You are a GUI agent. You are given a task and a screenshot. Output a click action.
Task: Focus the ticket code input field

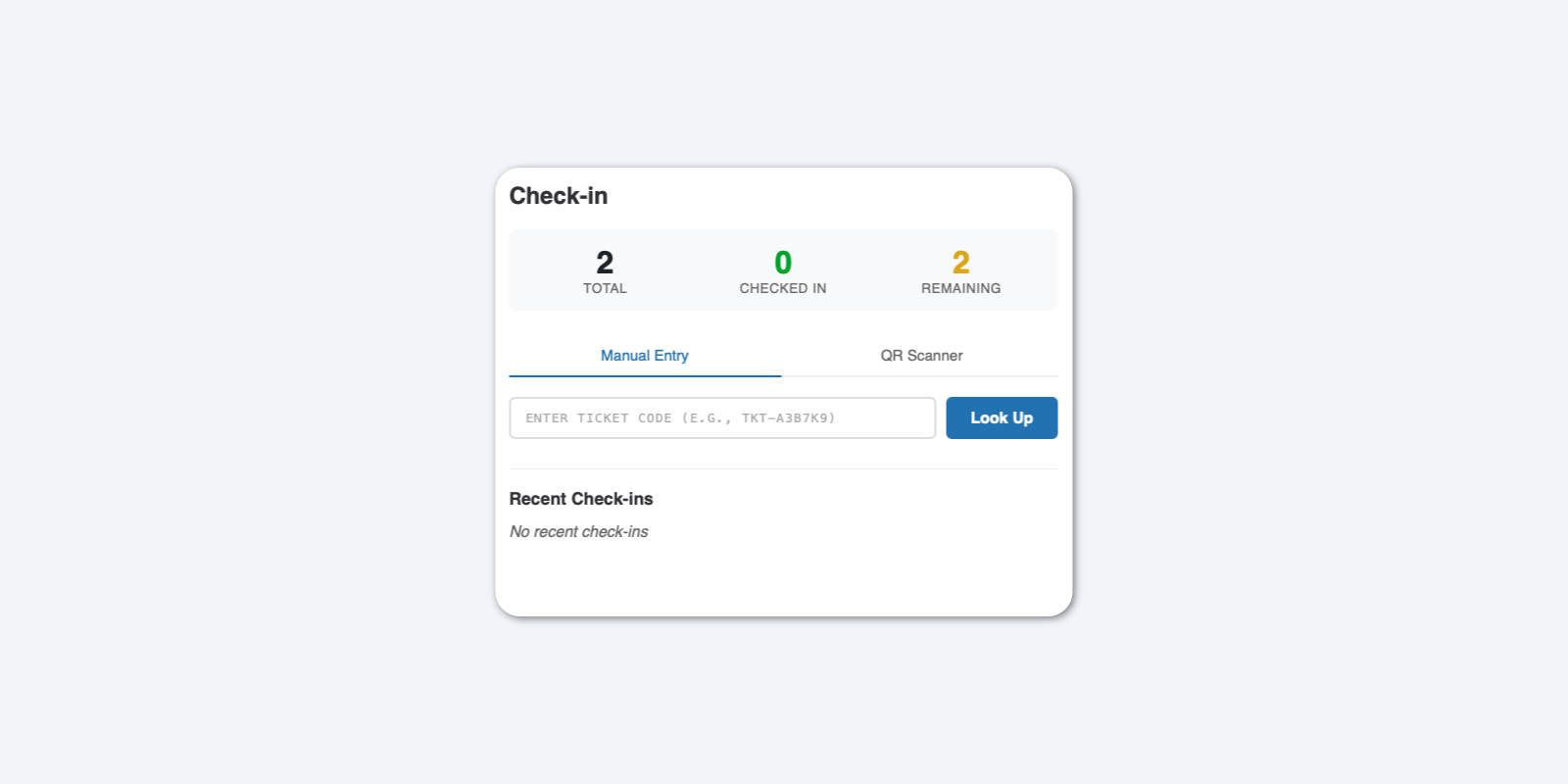tap(722, 417)
